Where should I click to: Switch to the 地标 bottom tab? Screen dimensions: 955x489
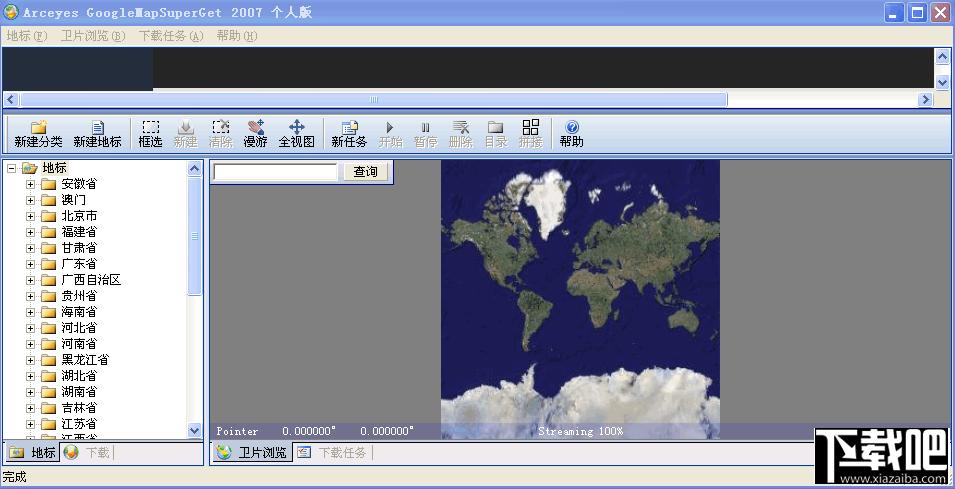tap(32, 452)
